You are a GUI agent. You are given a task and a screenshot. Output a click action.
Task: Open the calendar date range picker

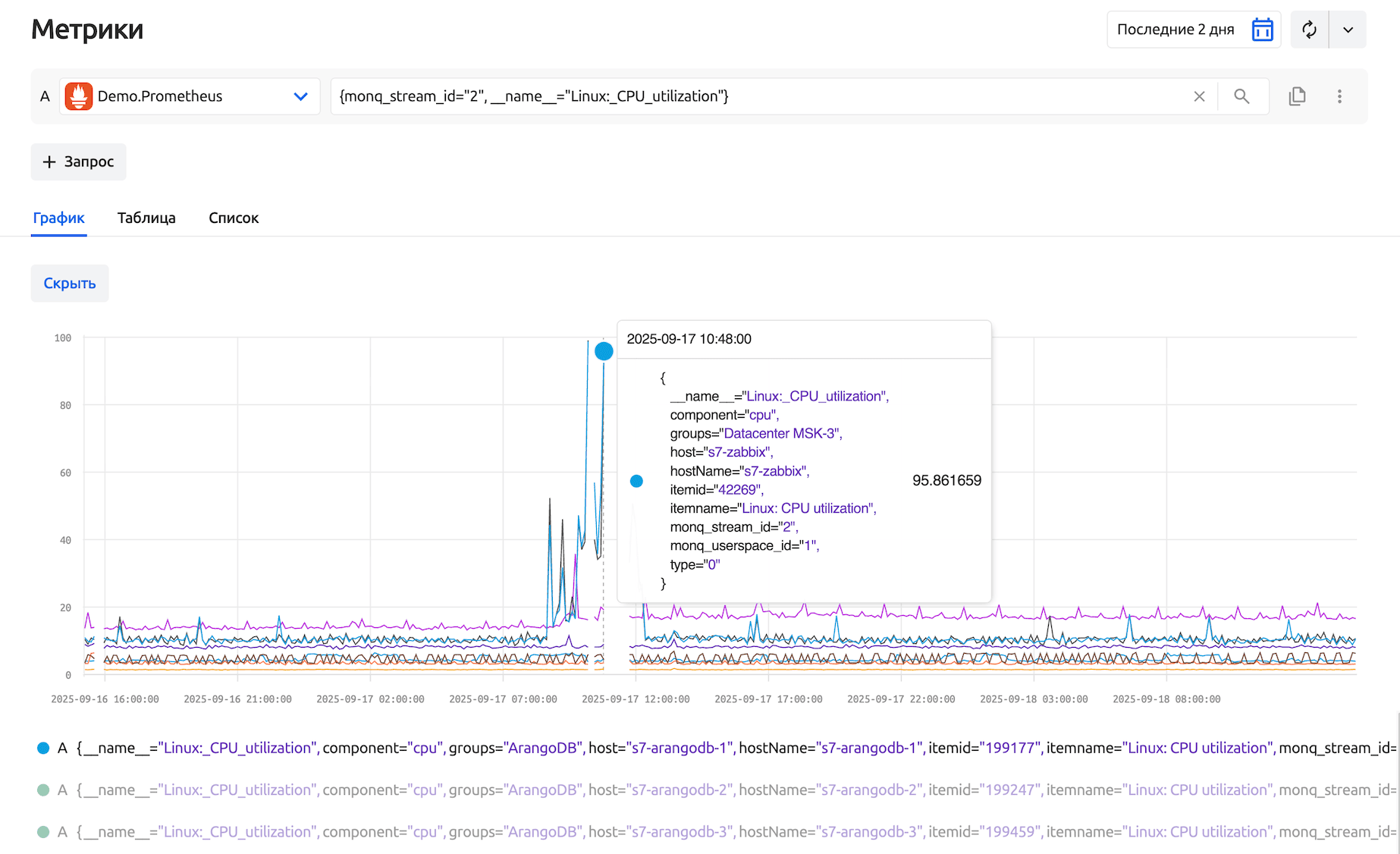1262,30
